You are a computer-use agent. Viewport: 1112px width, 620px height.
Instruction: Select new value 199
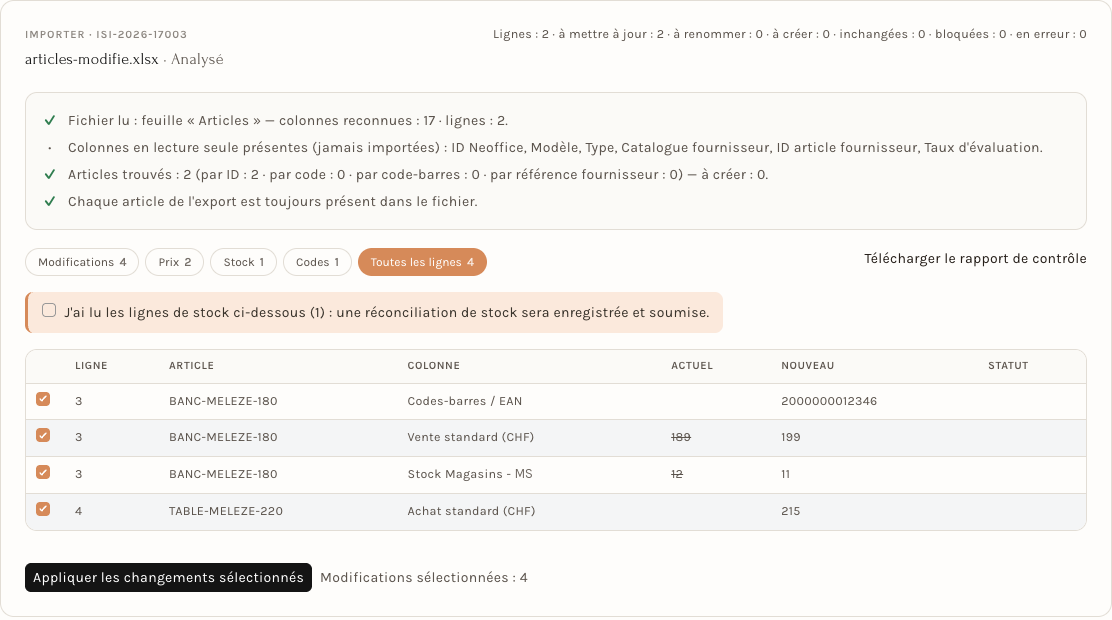tap(791, 437)
